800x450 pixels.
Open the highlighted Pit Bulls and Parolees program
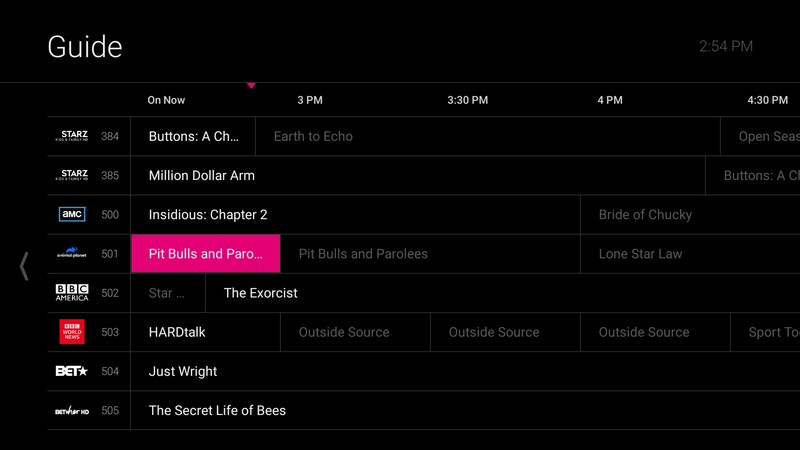tap(205, 254)
